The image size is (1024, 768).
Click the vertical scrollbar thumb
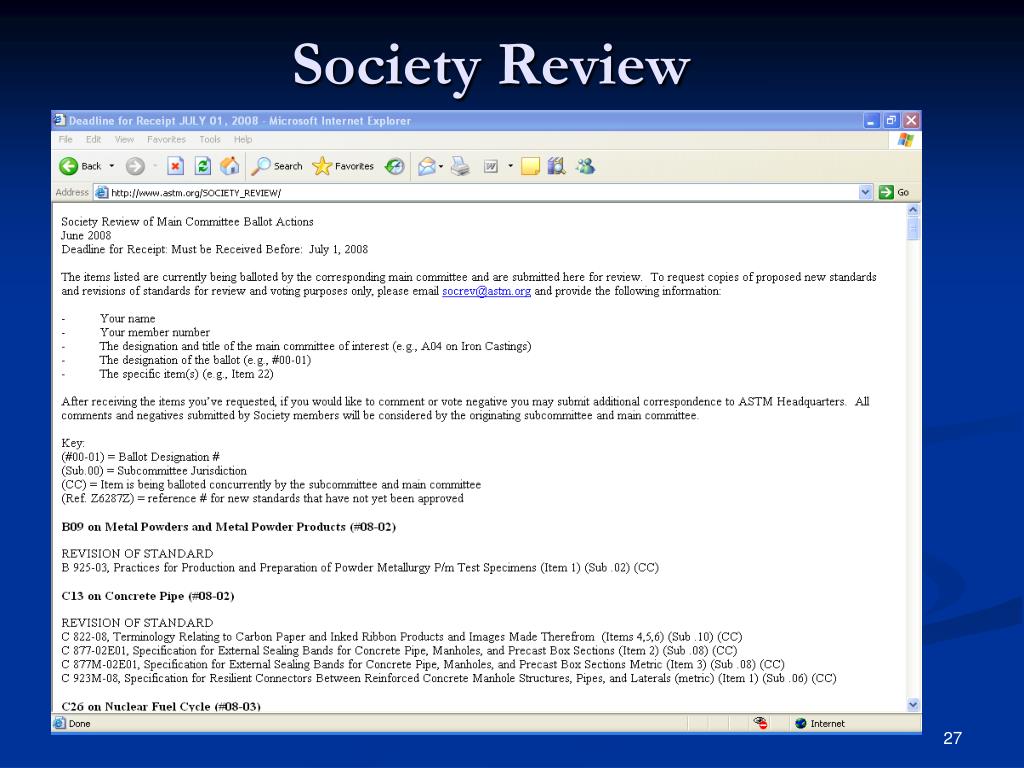pos(913,229)
